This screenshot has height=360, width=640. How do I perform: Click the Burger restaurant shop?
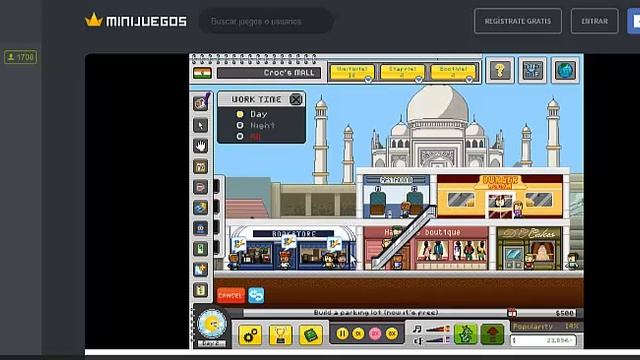pyautogui.click(x=500, y=196)
